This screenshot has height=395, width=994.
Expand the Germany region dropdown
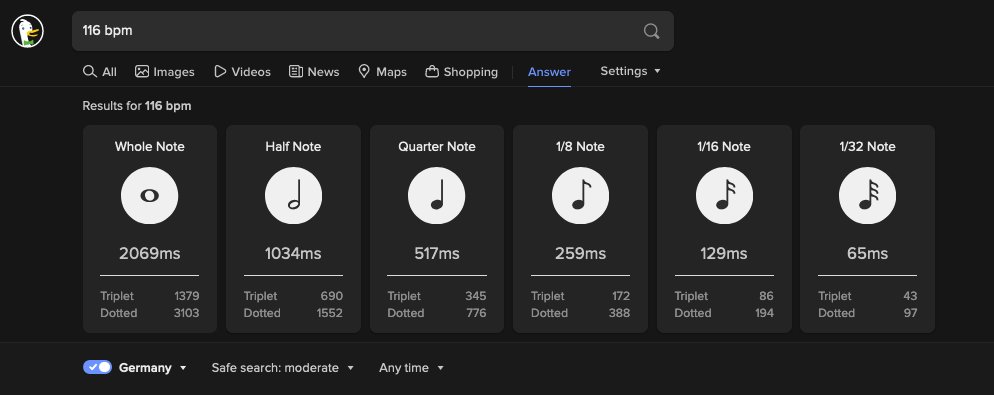click(153, 368)
